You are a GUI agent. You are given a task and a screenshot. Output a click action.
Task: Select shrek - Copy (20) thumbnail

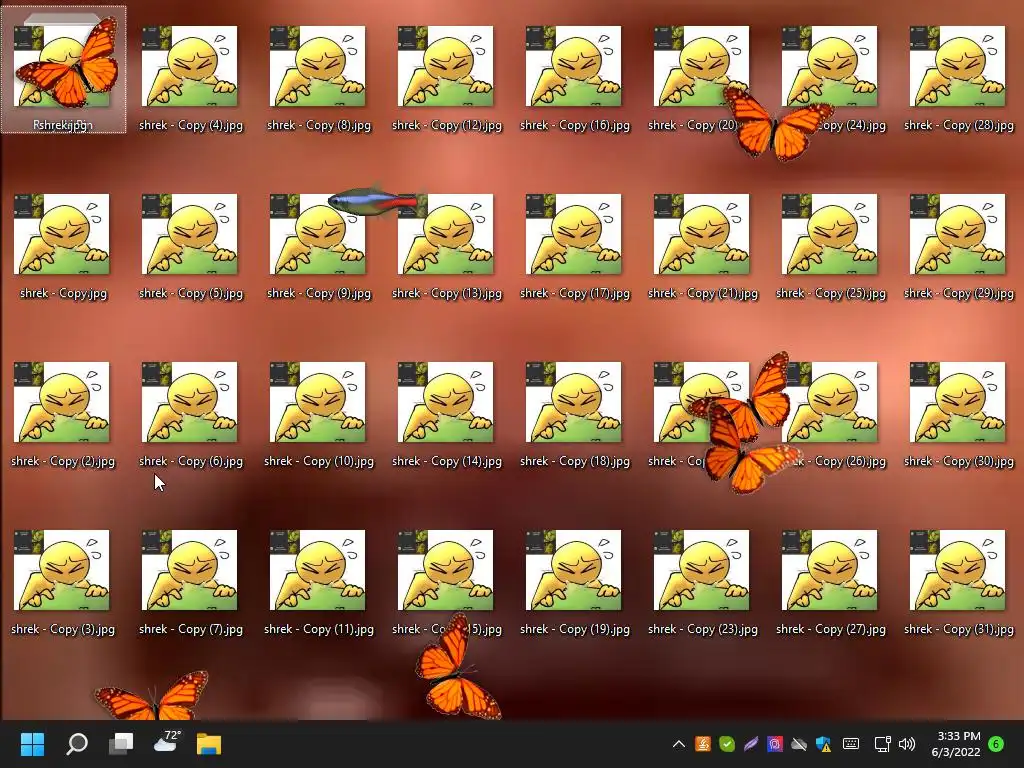(702, 66)
